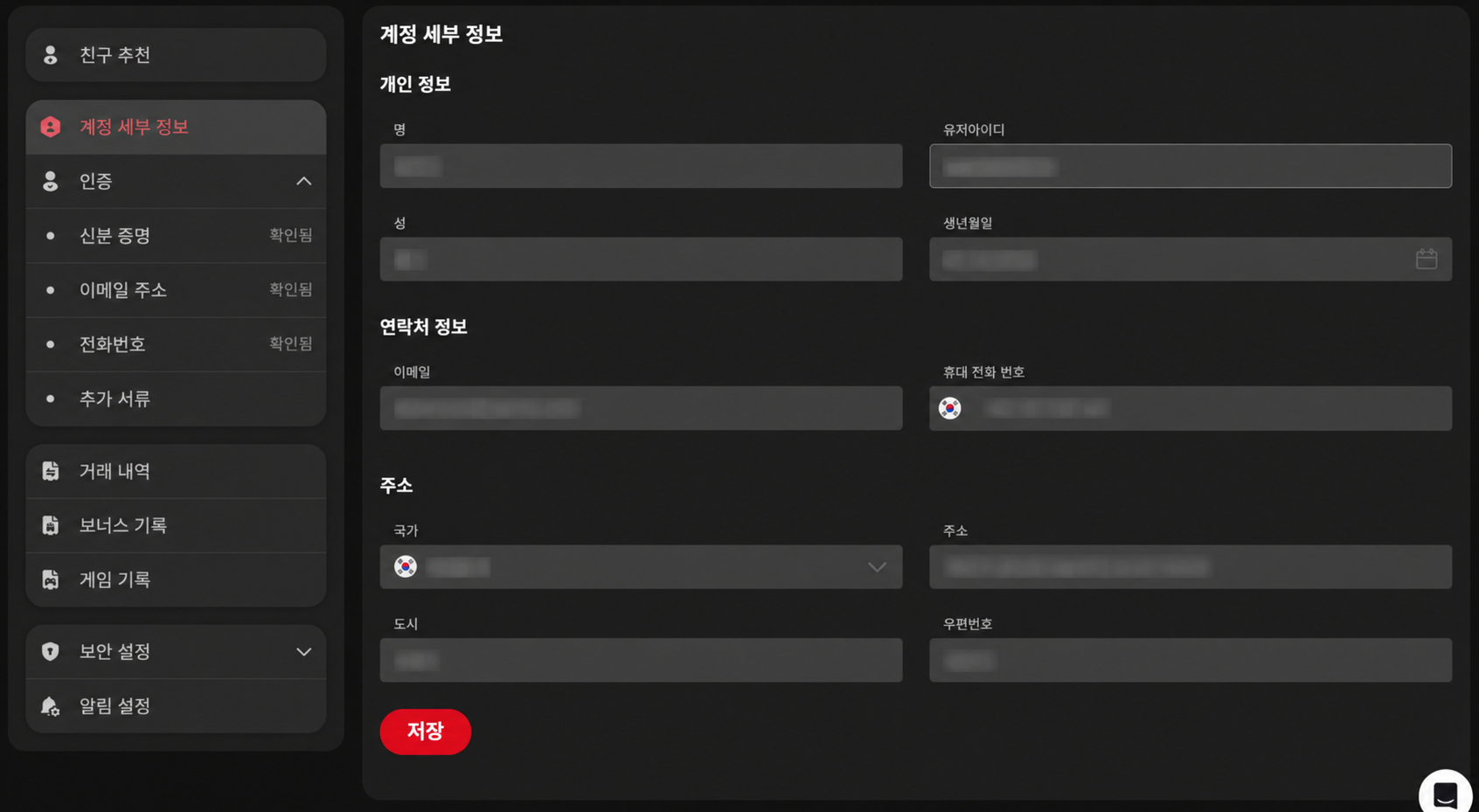
Task: Expand the 보안 설정 chevron
Action: pyautogui.click(x=303, y=652)
